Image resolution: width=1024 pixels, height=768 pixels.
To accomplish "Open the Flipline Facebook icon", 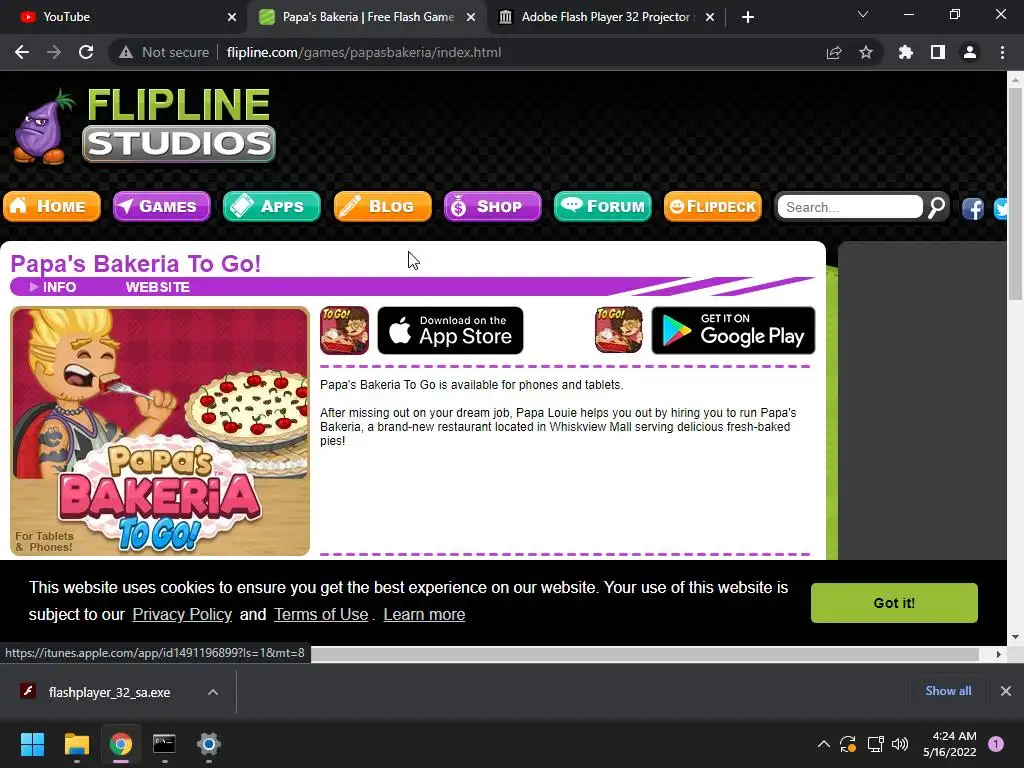I will pos(972,209).
